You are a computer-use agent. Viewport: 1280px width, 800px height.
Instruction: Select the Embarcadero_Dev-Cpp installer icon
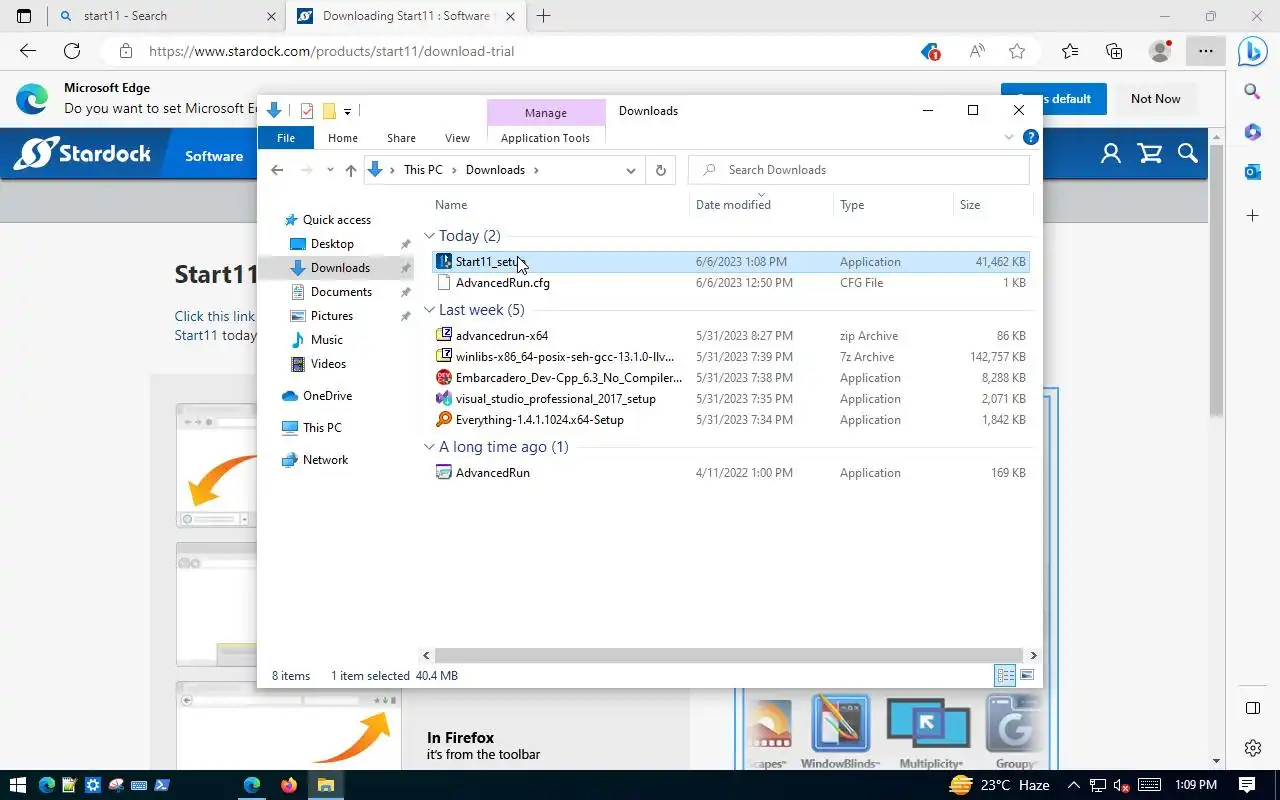[444, 378]
